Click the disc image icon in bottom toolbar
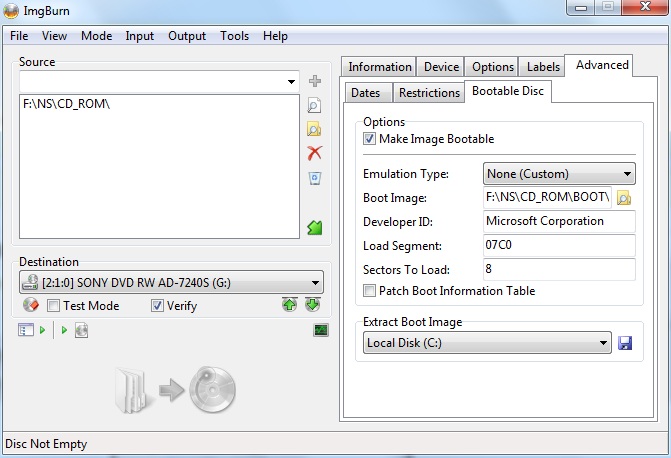Screen dimensions: 671x458 pos(81,330)
